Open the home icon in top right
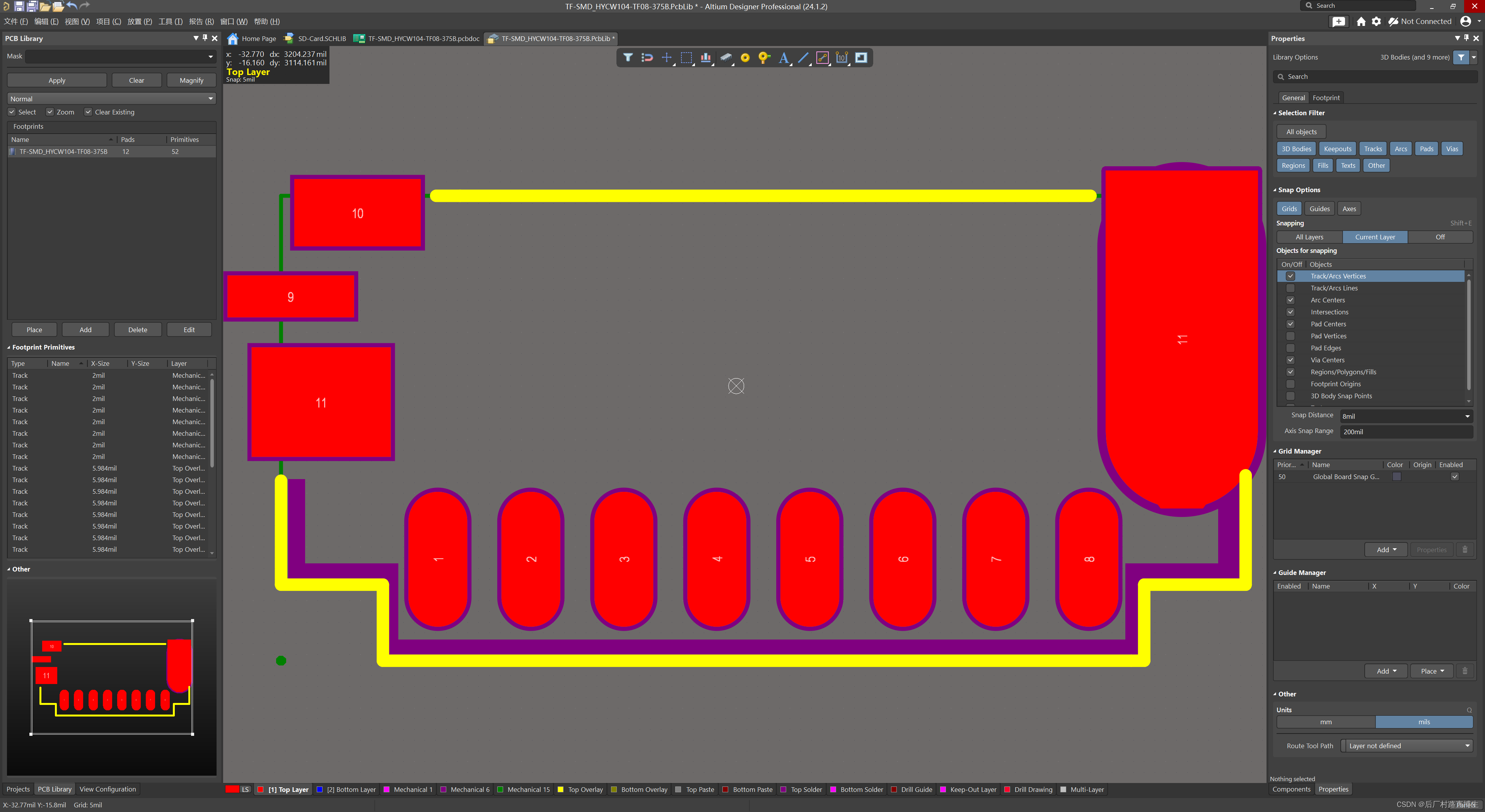 tap(1361, 21)
